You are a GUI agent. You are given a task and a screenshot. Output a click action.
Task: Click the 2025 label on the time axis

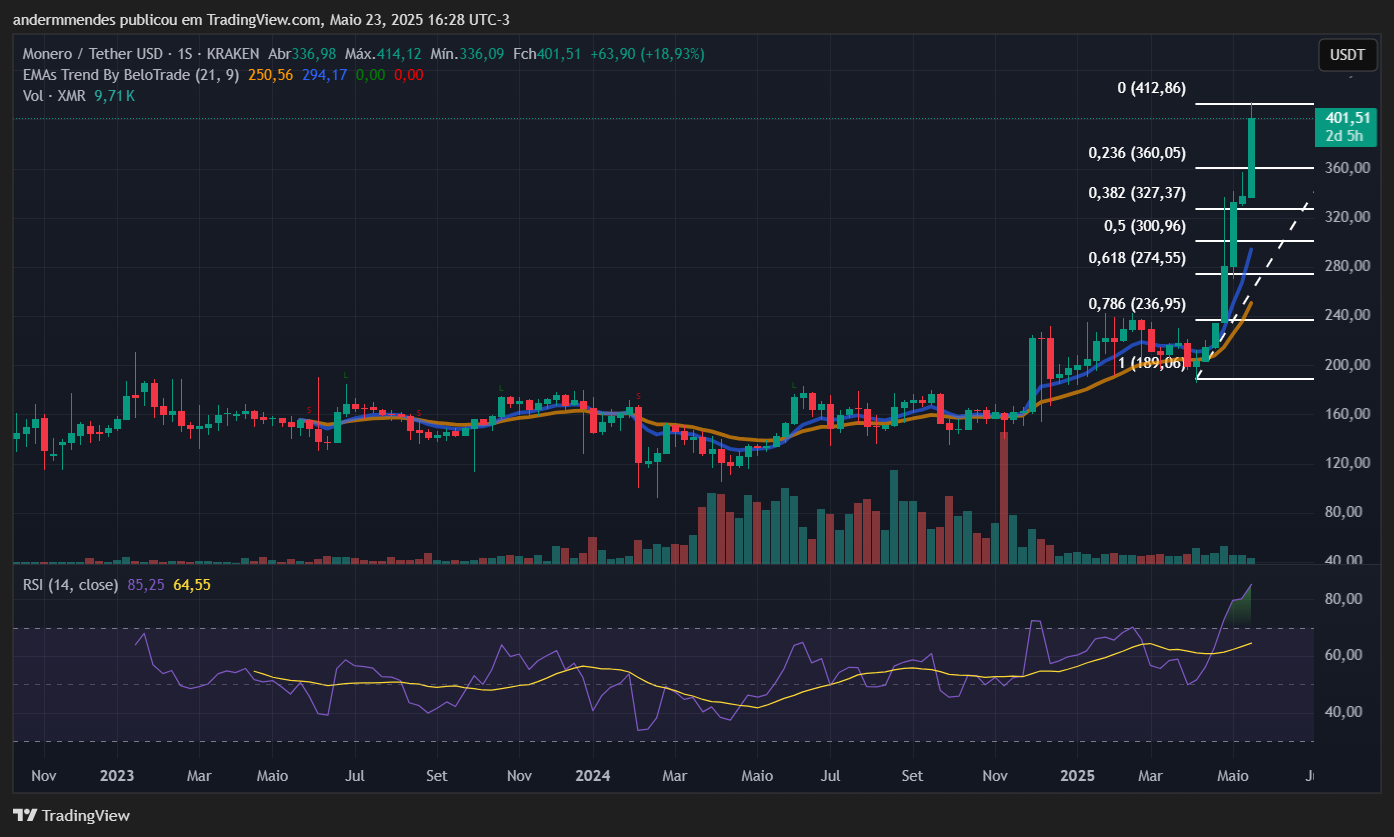click(1079, 776)
